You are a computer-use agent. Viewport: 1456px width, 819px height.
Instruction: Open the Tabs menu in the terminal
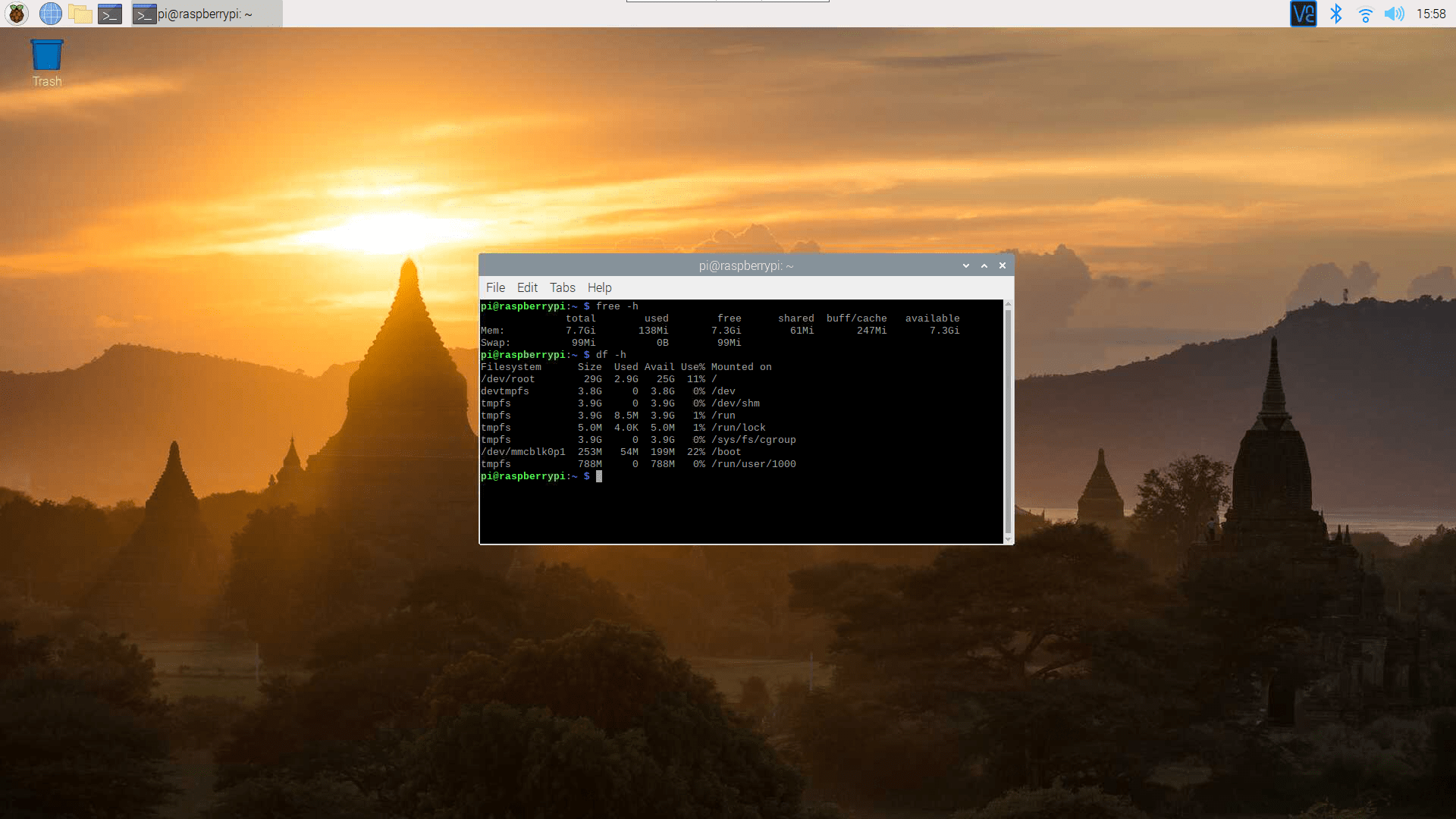pos(562,287)
